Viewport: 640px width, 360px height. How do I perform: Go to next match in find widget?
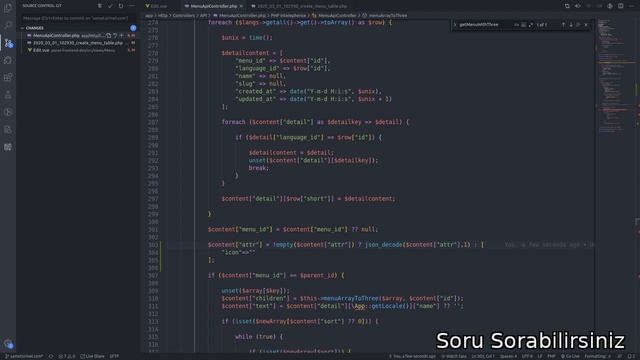click(x=571, y=25)
